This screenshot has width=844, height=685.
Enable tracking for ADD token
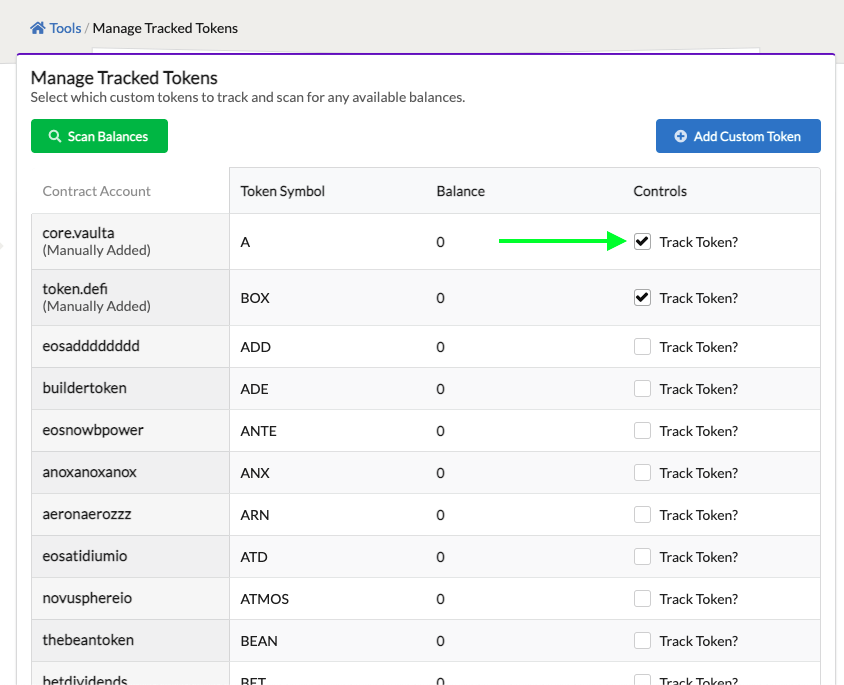point(642,347)
